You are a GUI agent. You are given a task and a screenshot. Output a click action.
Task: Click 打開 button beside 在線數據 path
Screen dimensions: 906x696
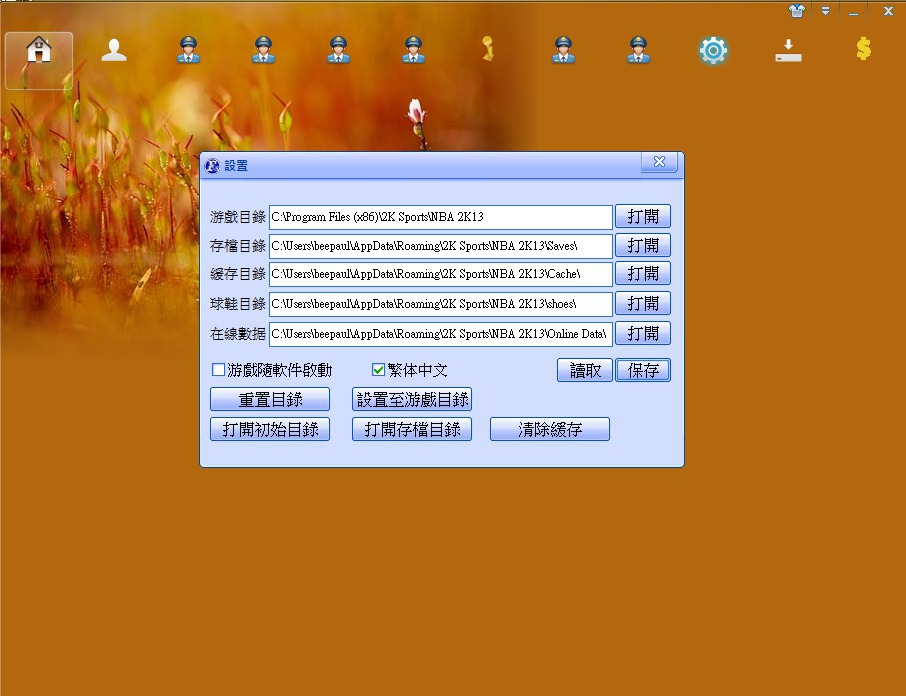(642, 333)
